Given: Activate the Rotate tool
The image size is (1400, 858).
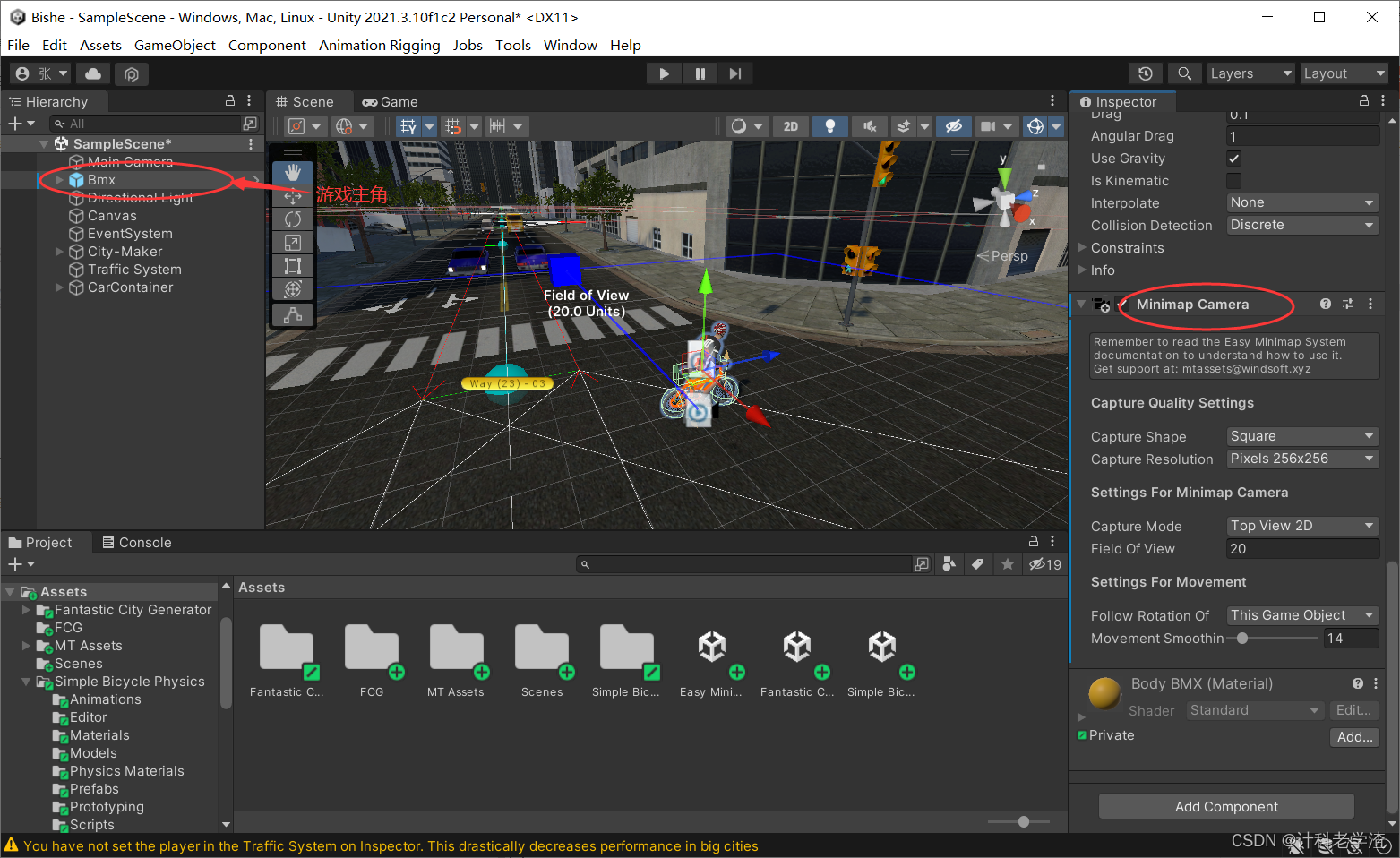Looking at the screenshot, I should 293,219.
